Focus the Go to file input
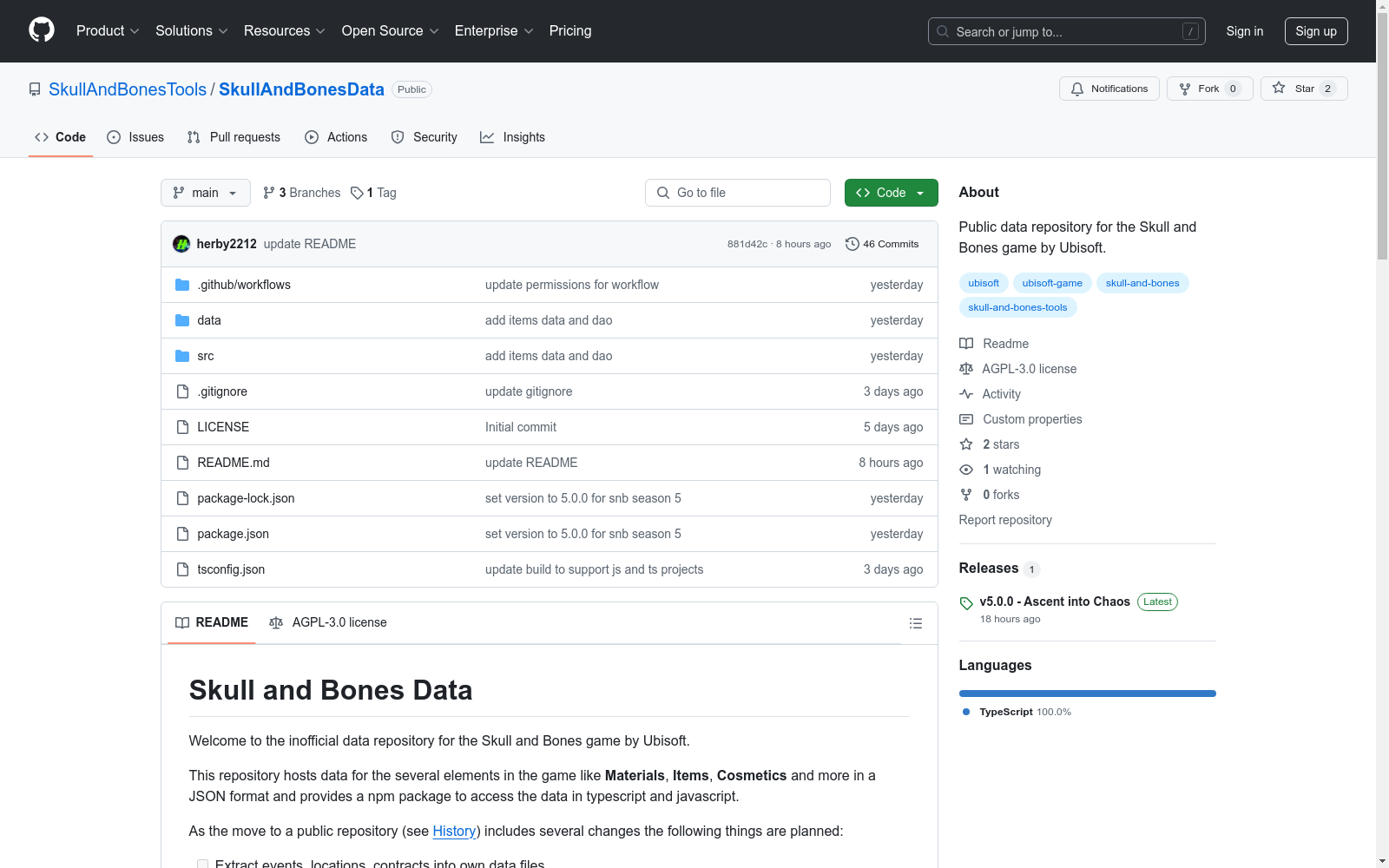 pyautogui.click(x=738, y=193)
